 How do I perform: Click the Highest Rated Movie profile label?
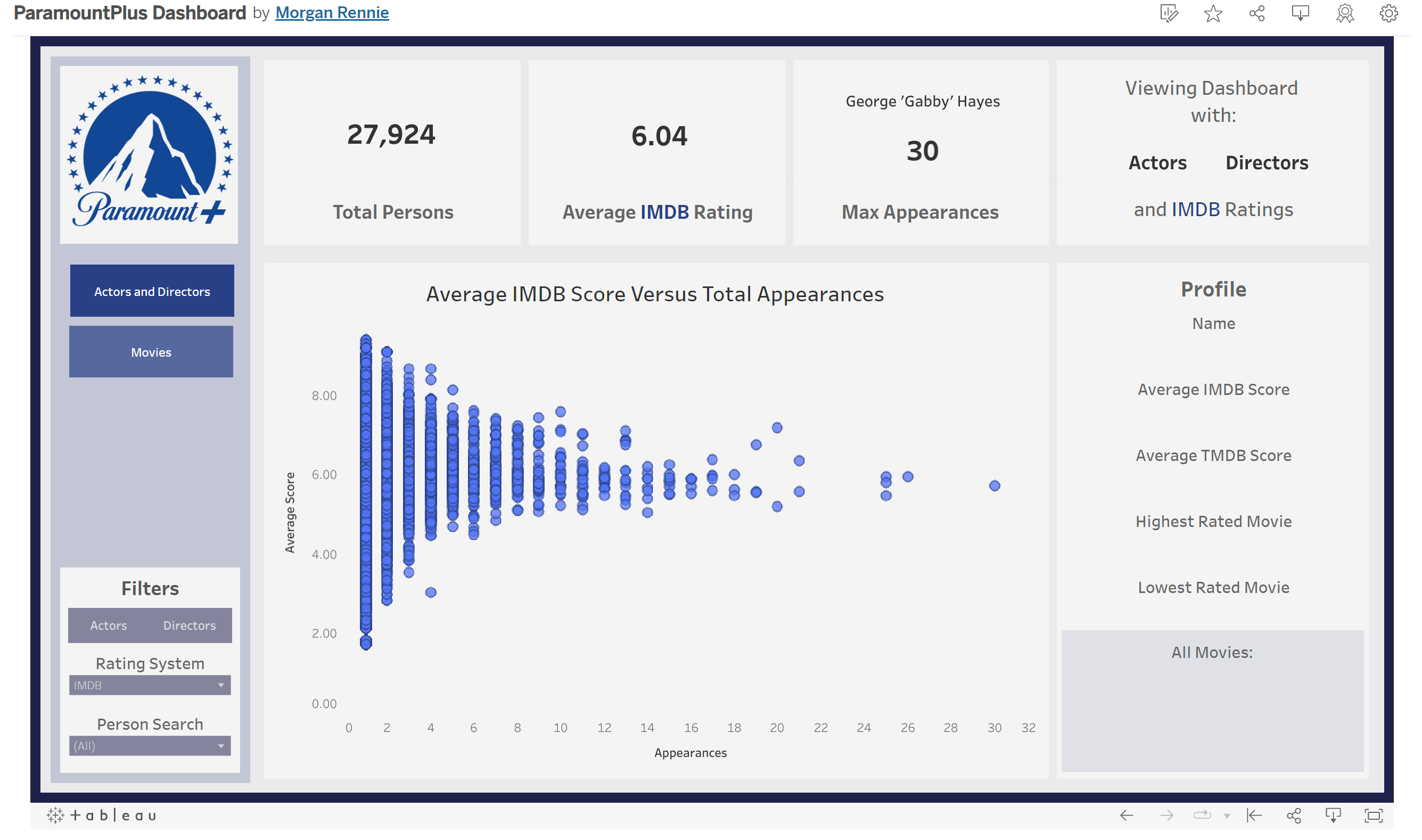(x=1214, y=521)
